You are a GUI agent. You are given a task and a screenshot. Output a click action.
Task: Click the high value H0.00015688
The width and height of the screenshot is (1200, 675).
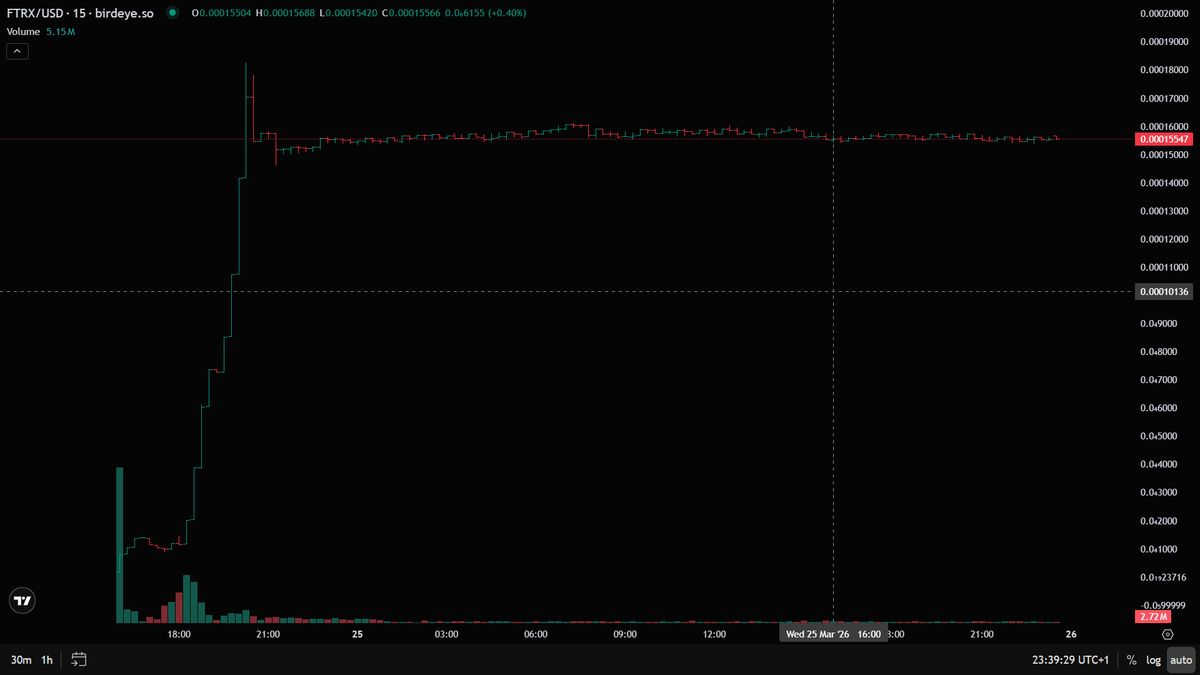point(286,13)
